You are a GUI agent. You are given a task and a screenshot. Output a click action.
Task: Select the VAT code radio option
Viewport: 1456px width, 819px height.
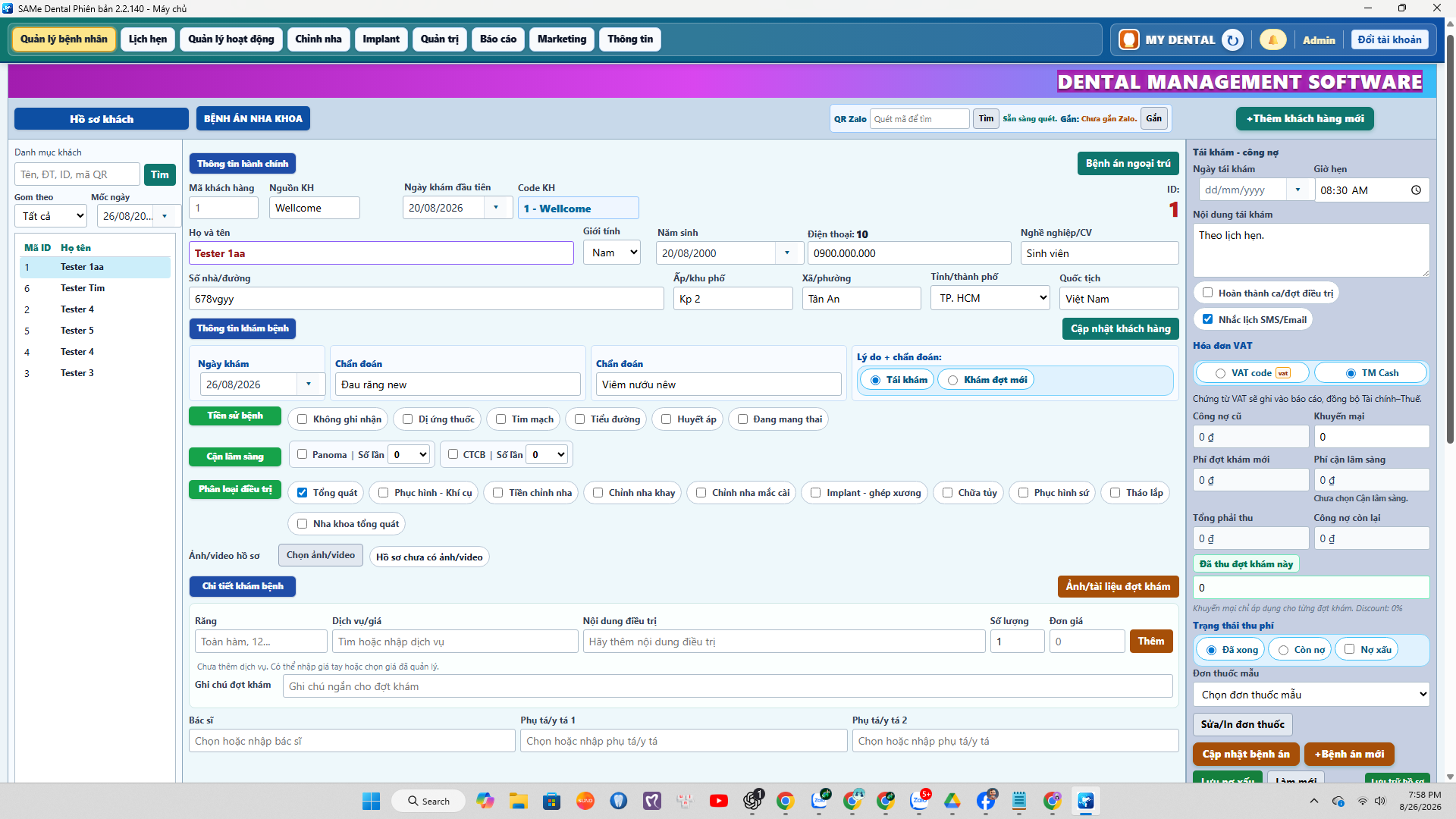(x=1220, y=373)
